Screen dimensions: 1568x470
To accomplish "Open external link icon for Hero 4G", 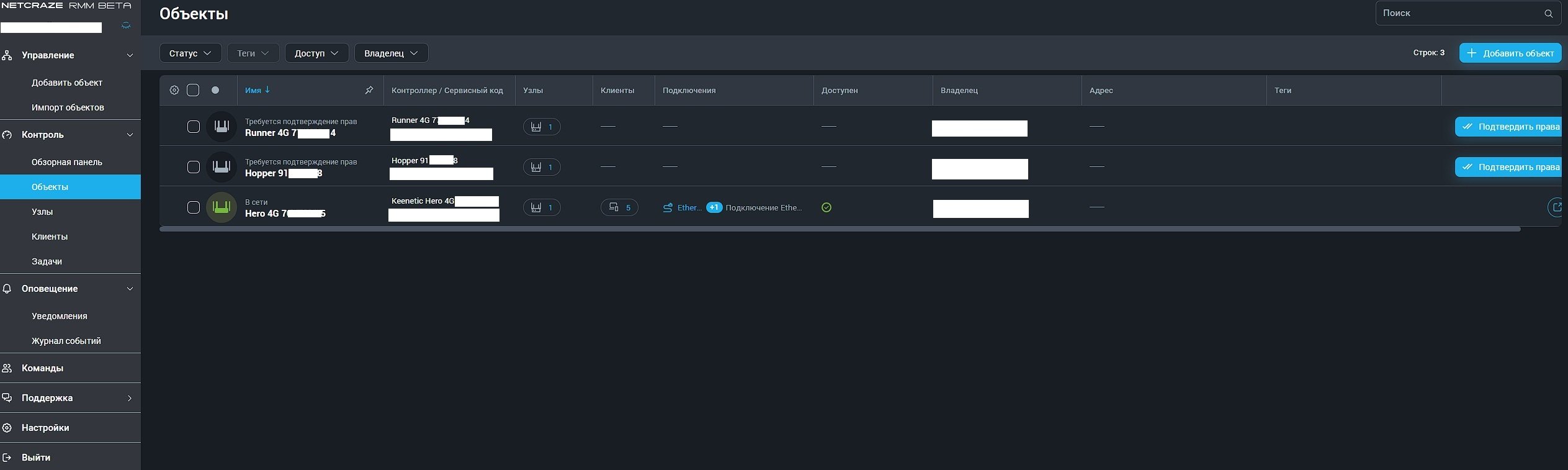I will (1556, 207).
